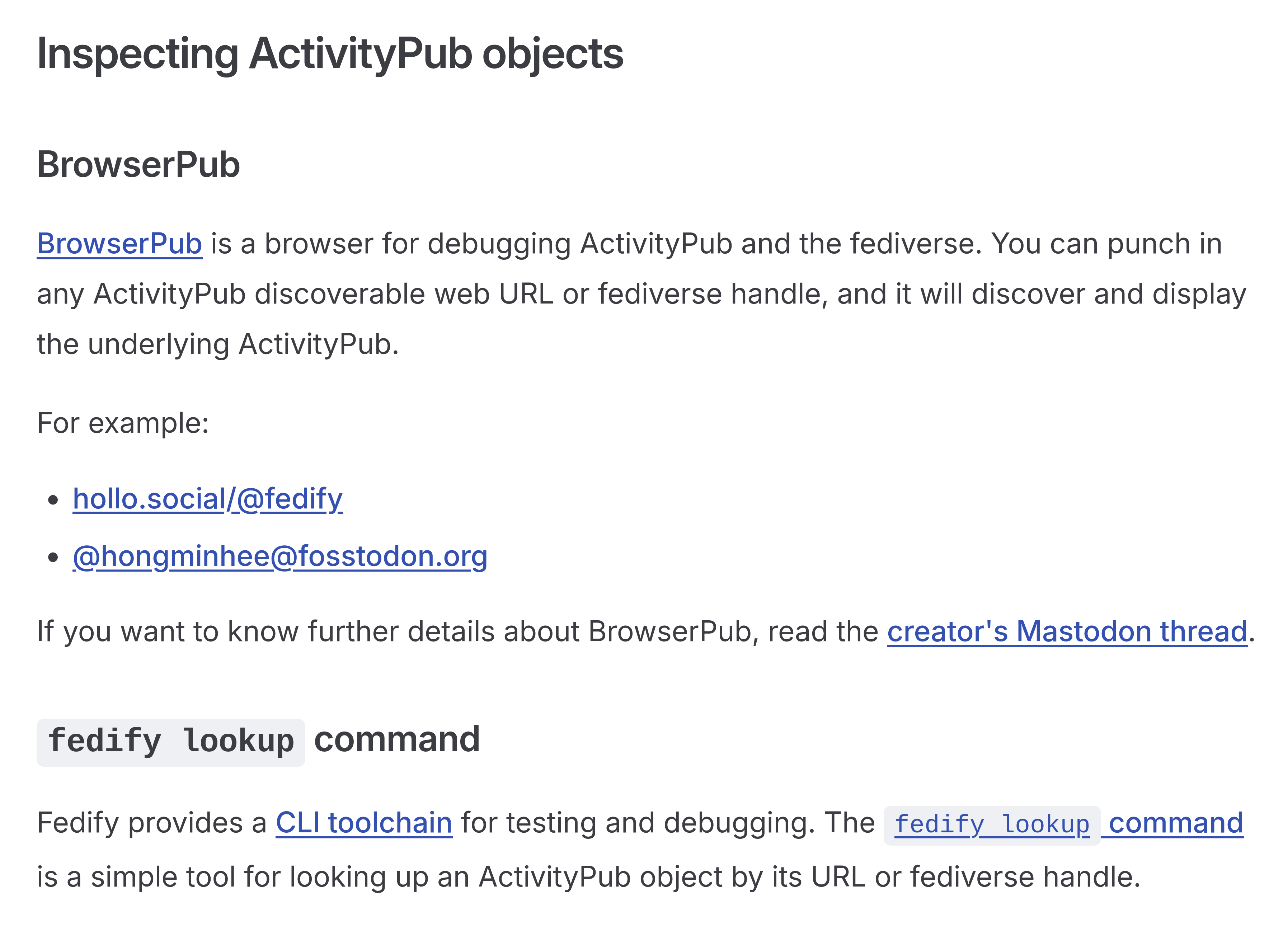
Task: Click the "BrowserPub" section heading
Action: [138, 165]
